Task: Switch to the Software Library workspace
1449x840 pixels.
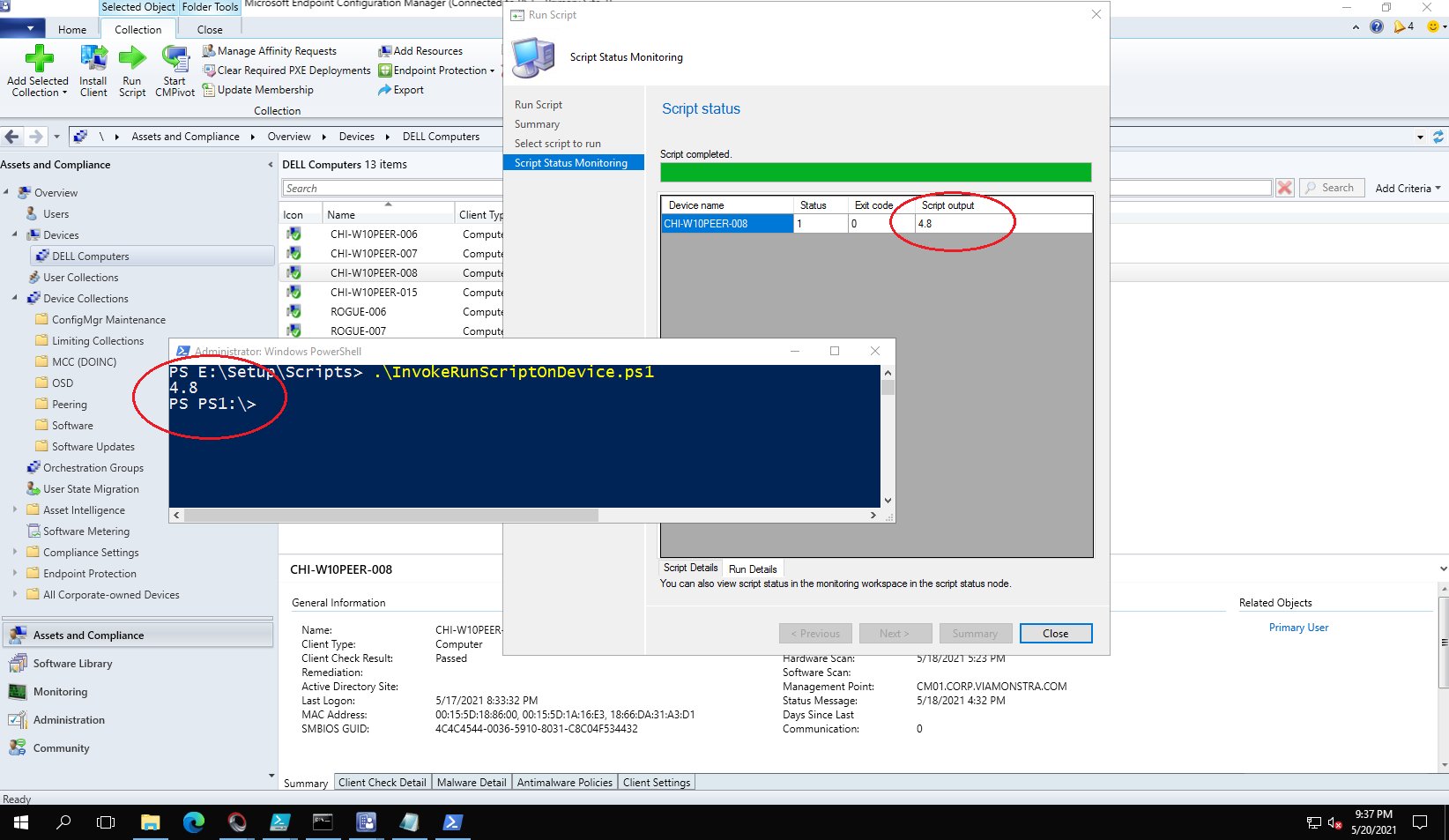Action: click(71, 663)
